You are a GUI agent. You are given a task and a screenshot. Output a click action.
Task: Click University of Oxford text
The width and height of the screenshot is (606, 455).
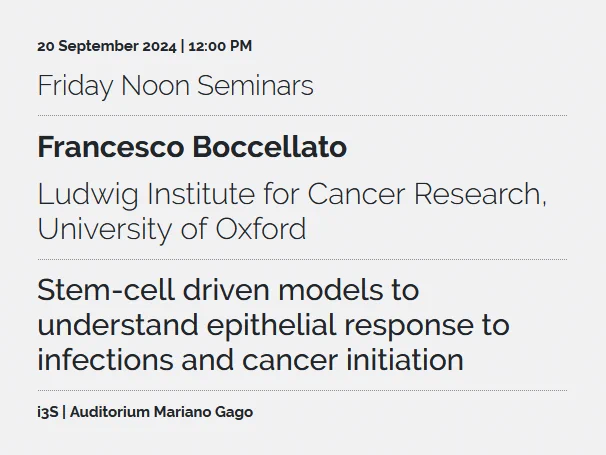pyautogui.click(x=172, y=229)
